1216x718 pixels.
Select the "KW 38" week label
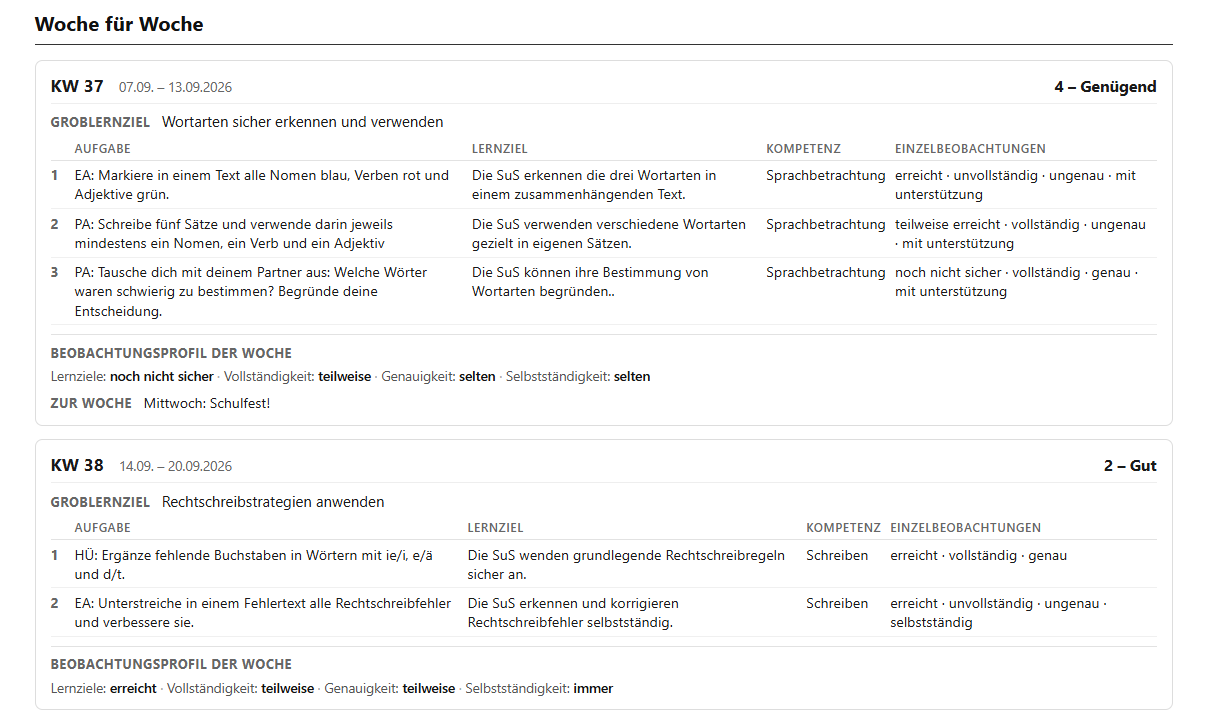(77, 465)
